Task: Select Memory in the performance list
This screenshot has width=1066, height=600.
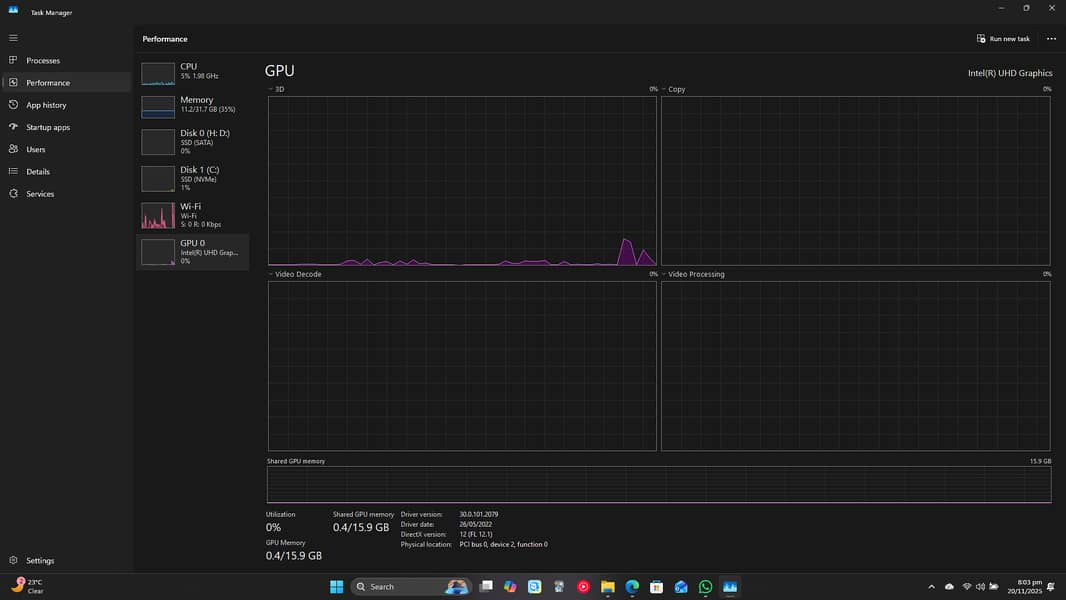Action: tap(192, 105)
